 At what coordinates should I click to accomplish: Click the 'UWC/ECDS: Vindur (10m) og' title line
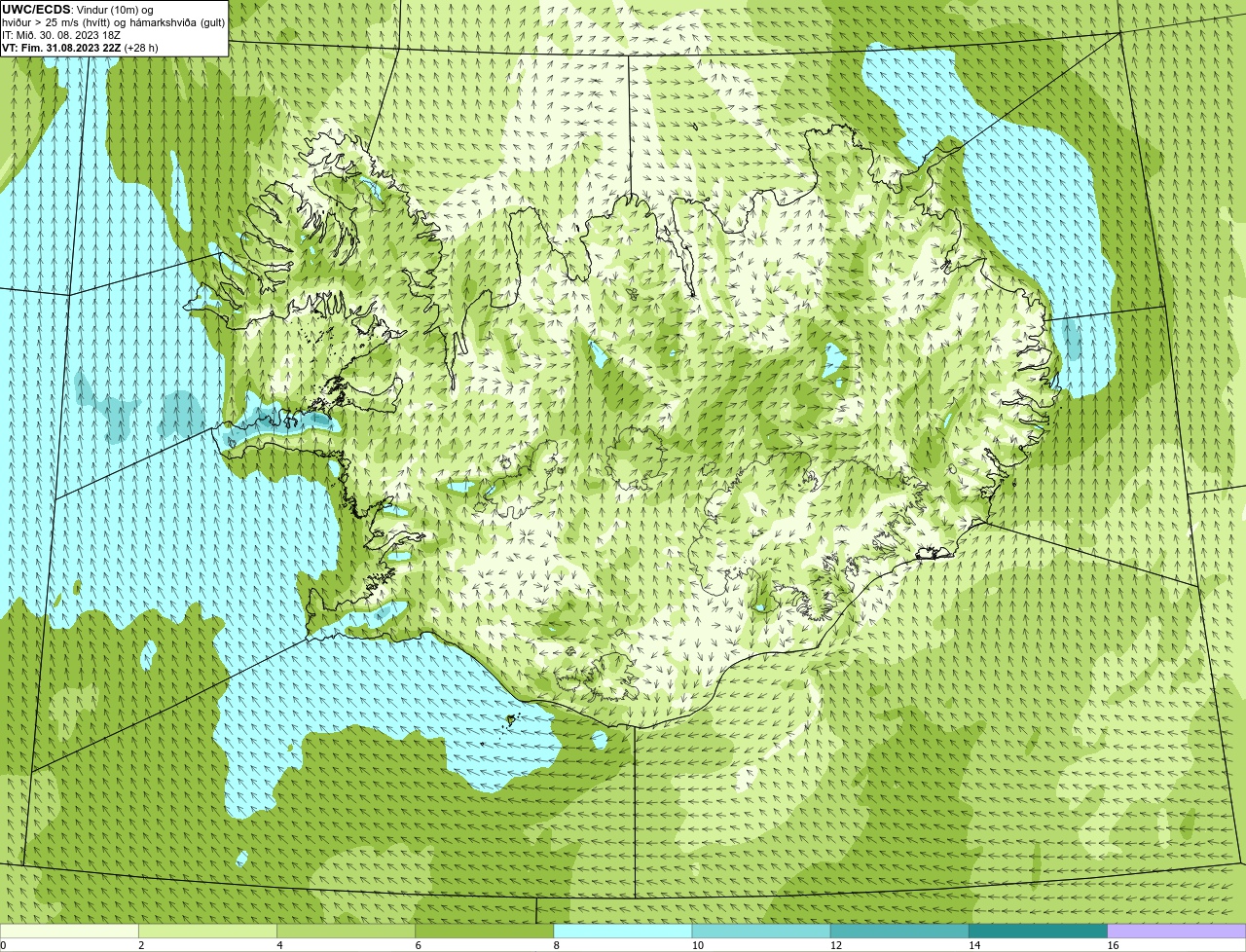click(78, 10)
